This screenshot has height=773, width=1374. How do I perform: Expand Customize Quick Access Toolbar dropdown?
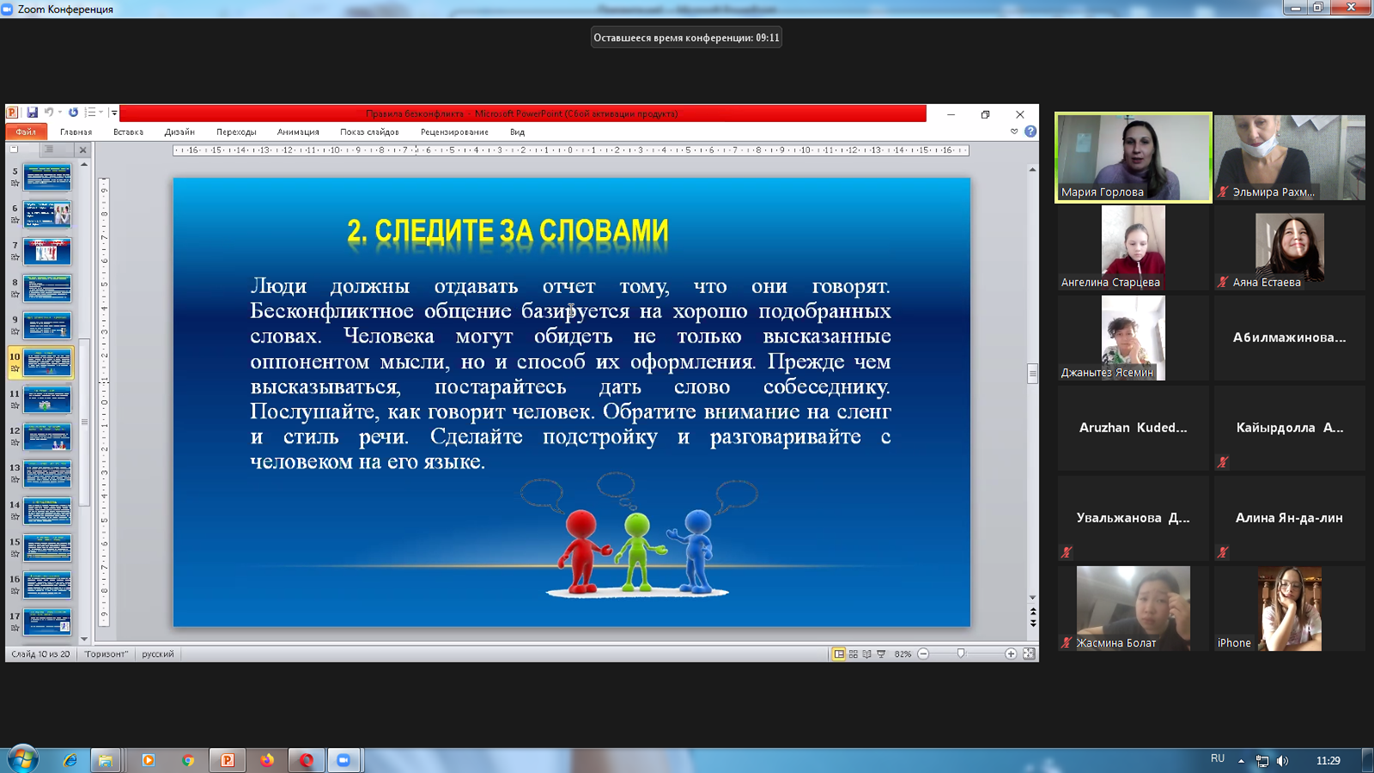114,113
